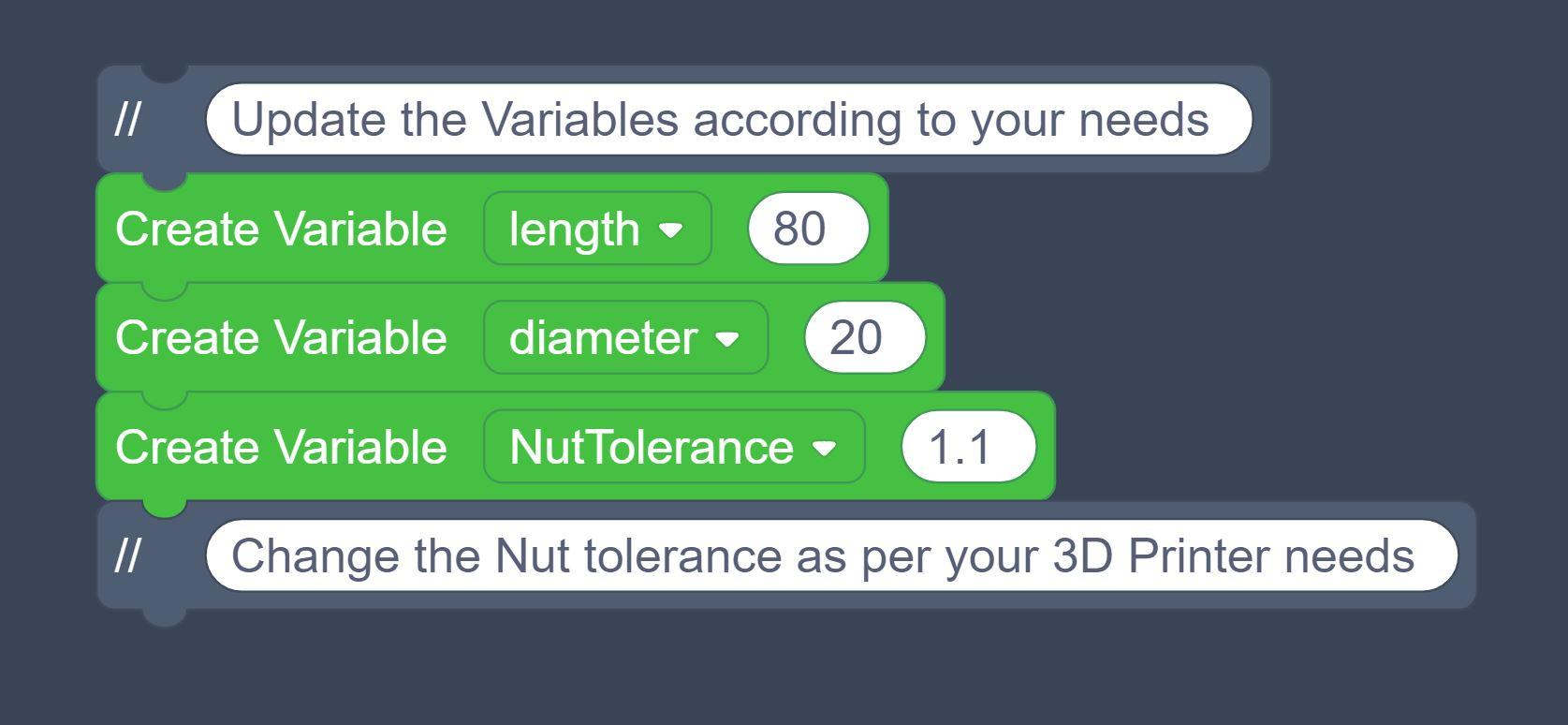
Task: Click the Create Variable label on diameter block
Action: coord(281,337)
